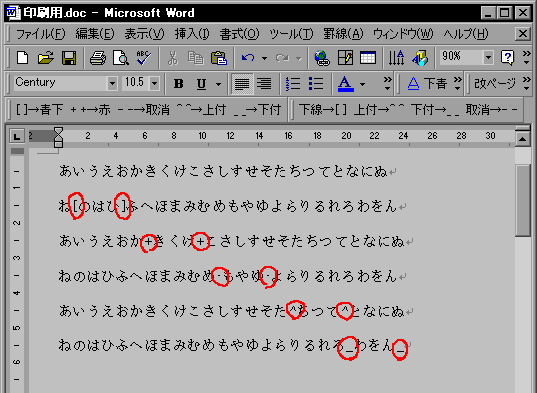
Task: Open the underline style dropdown arrow
Action: point(218,84)
